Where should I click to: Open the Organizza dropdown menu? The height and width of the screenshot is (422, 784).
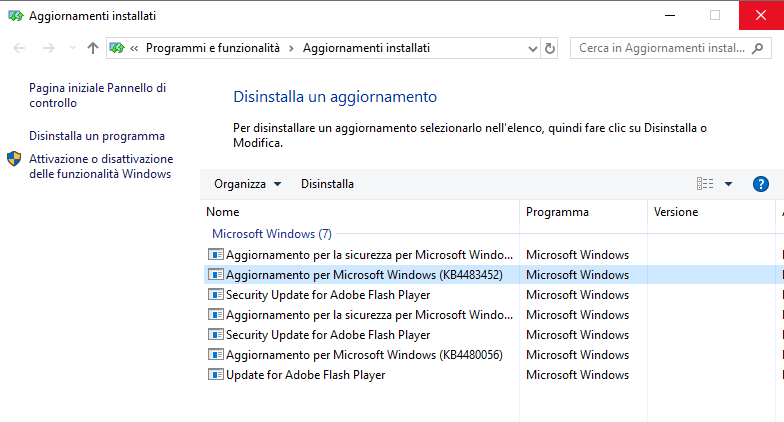coord(248,184)
